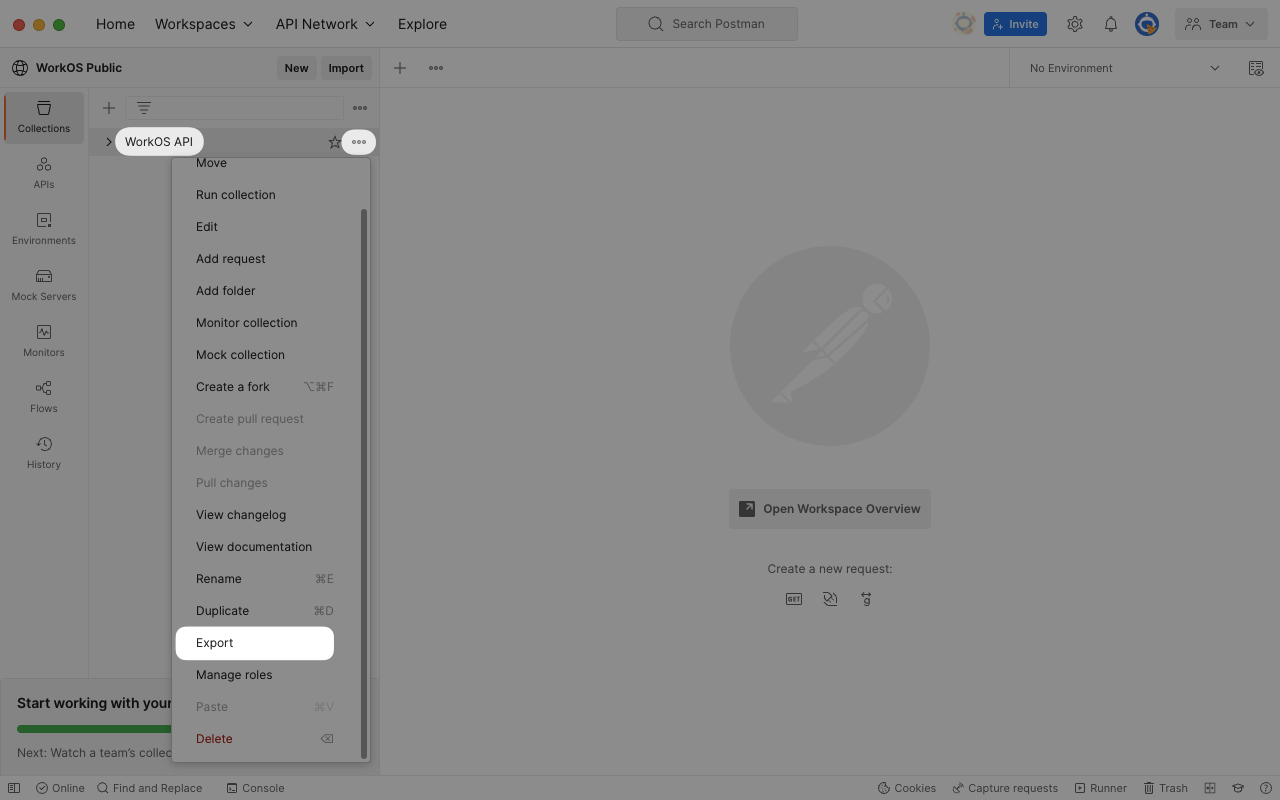Click the plus icon to create collection
1280x800 pixels.
109,108
